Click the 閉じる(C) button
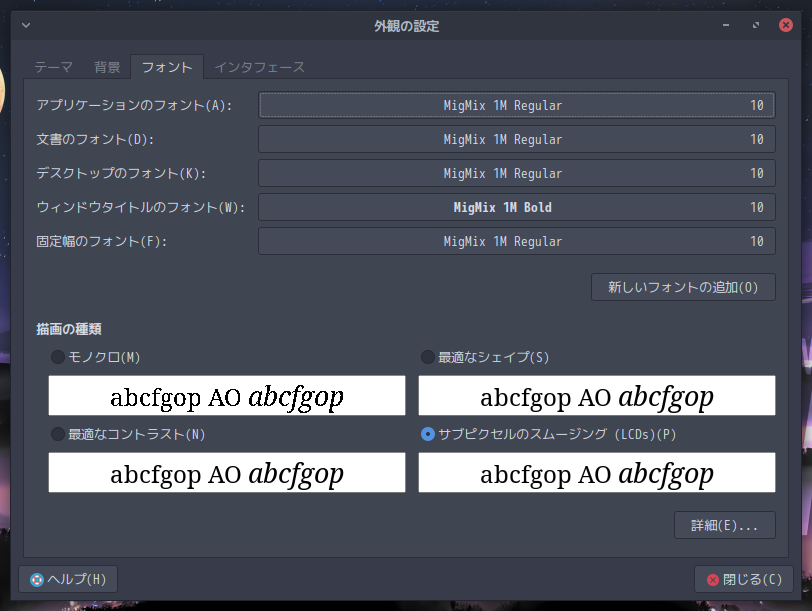Image resolution: width=812 pixels, height=611 pixels. click(x=744, y=579)
